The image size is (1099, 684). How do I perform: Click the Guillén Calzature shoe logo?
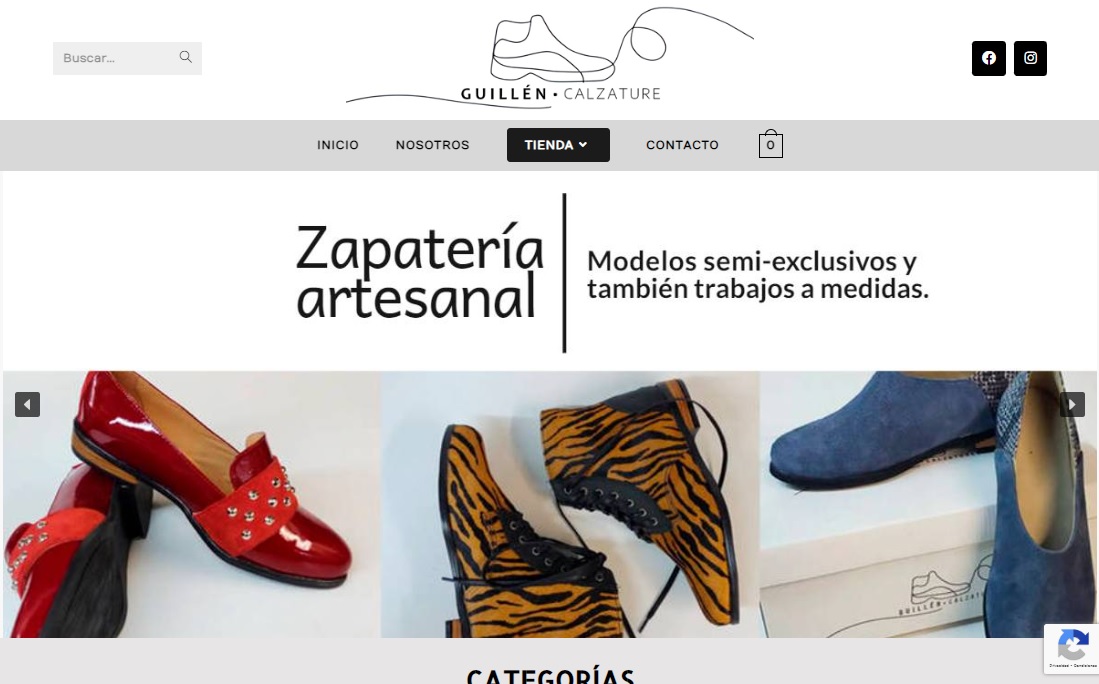click(x=550, y=57)
